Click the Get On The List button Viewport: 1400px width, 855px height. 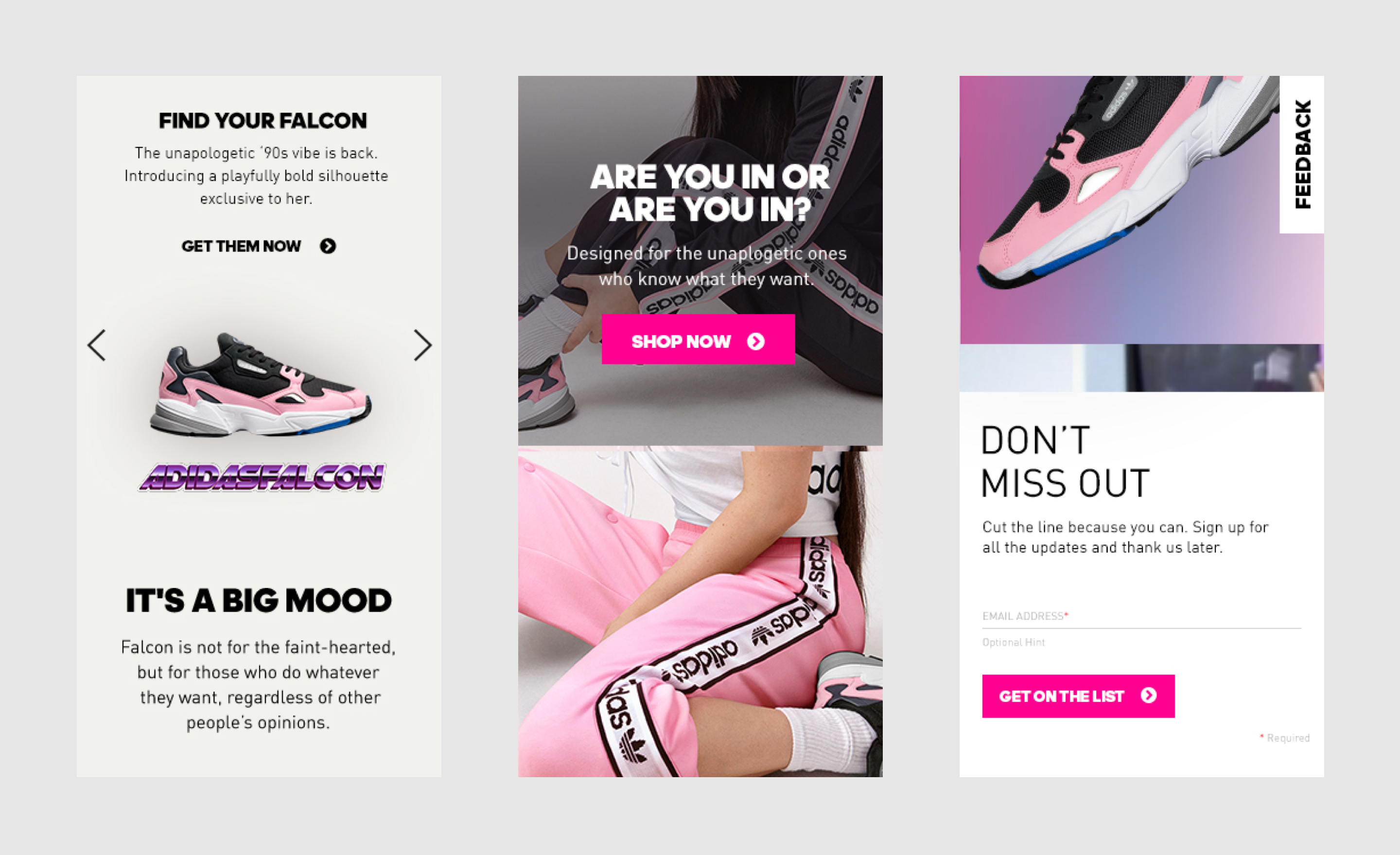(1078, 696)
